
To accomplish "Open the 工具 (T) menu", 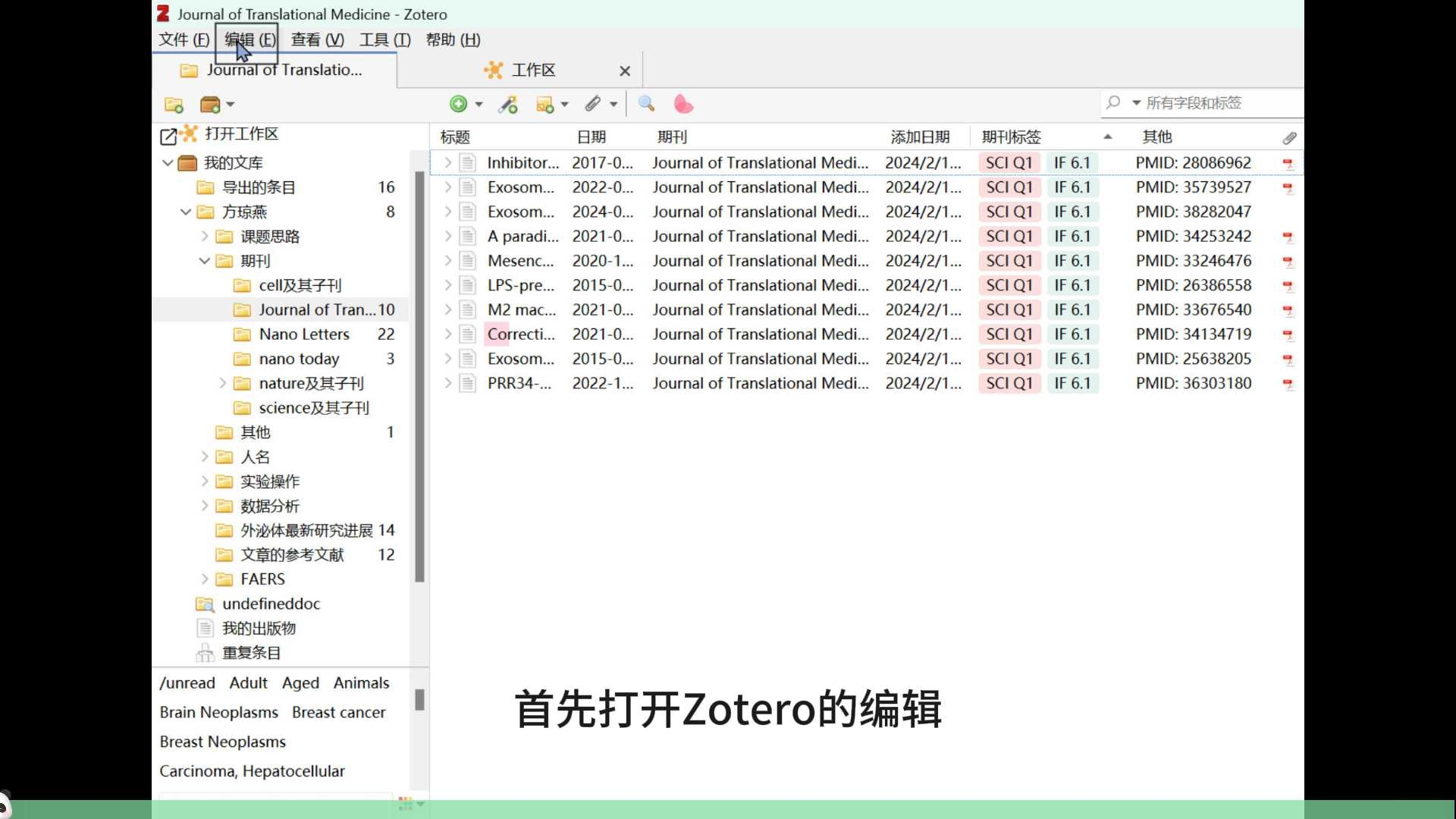I will pos(384,39).
